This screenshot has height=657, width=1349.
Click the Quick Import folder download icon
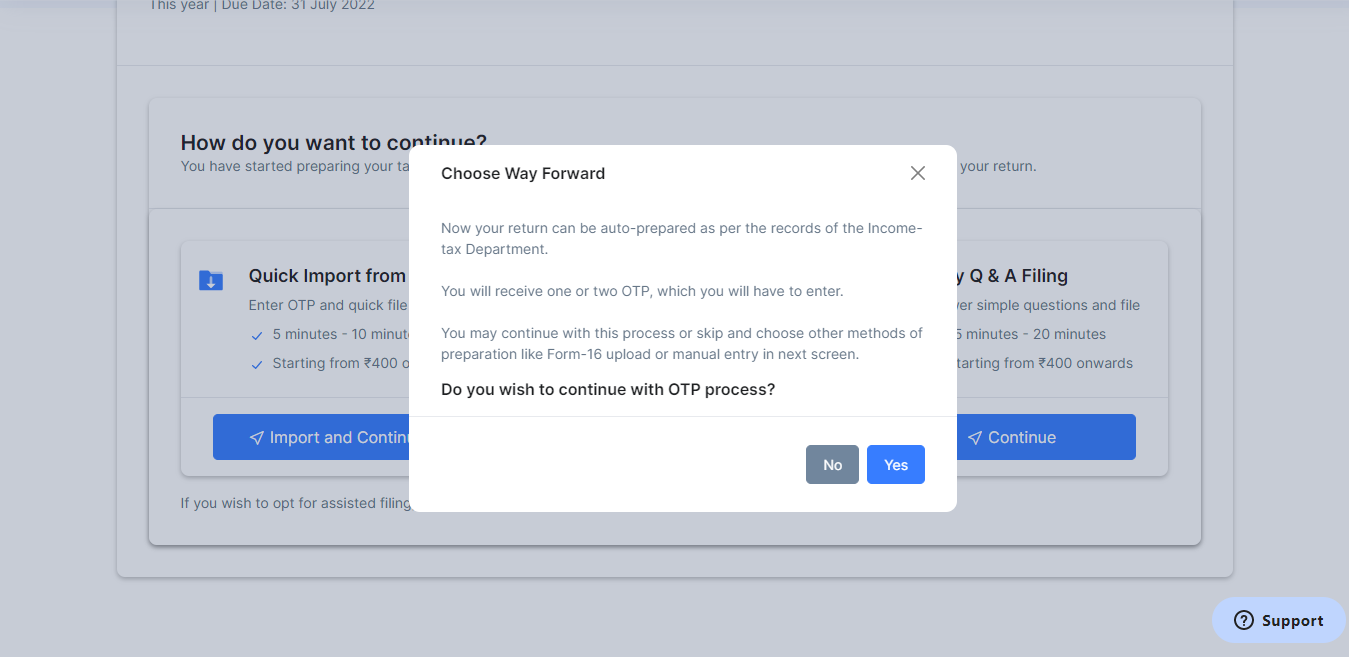pos(211,280)
